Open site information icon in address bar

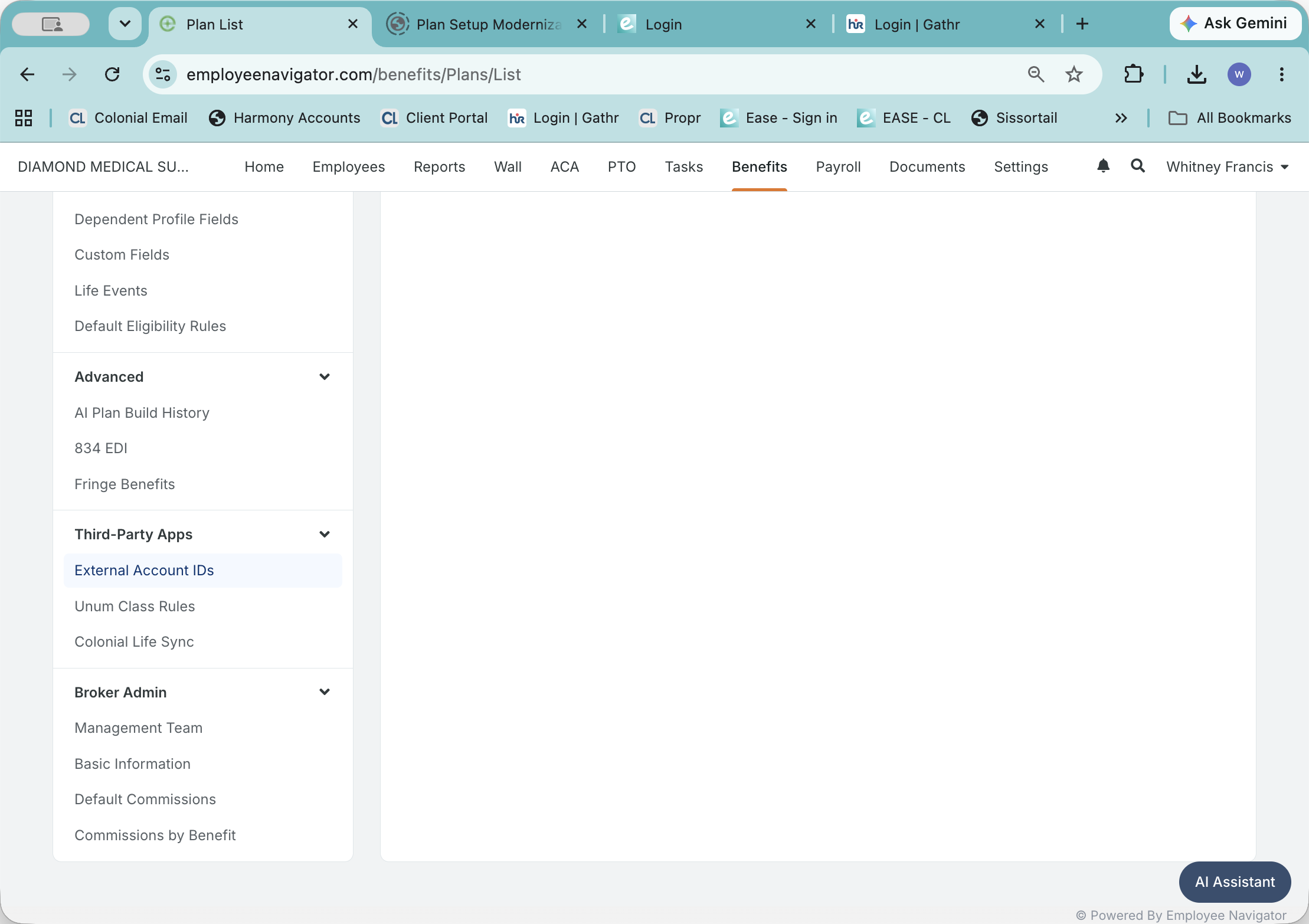point(163,74)
